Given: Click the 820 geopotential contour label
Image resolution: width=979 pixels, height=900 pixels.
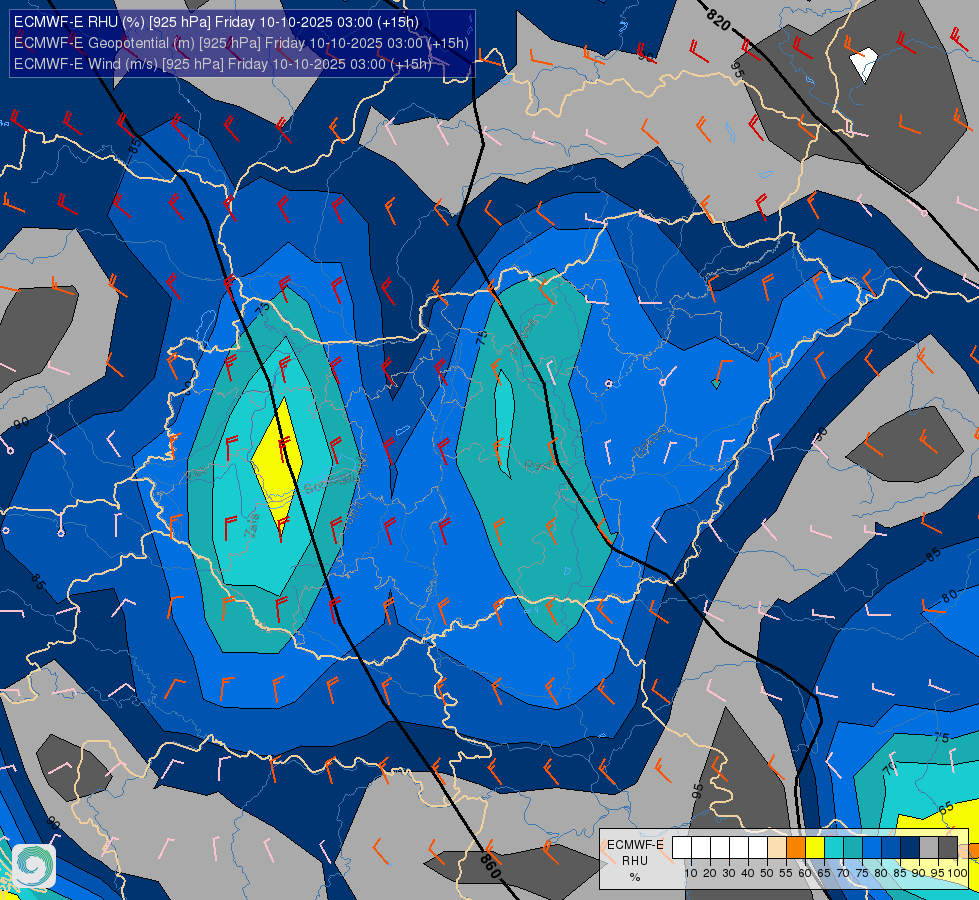Looking at the screenshot, I should pos(719,18).
